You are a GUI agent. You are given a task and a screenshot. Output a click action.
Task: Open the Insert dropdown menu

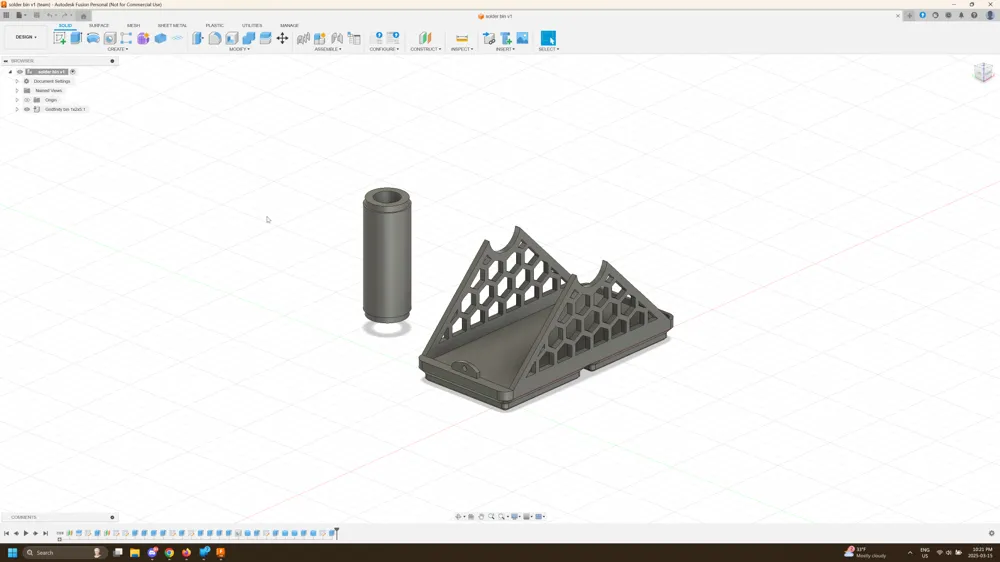coord(505,49)
